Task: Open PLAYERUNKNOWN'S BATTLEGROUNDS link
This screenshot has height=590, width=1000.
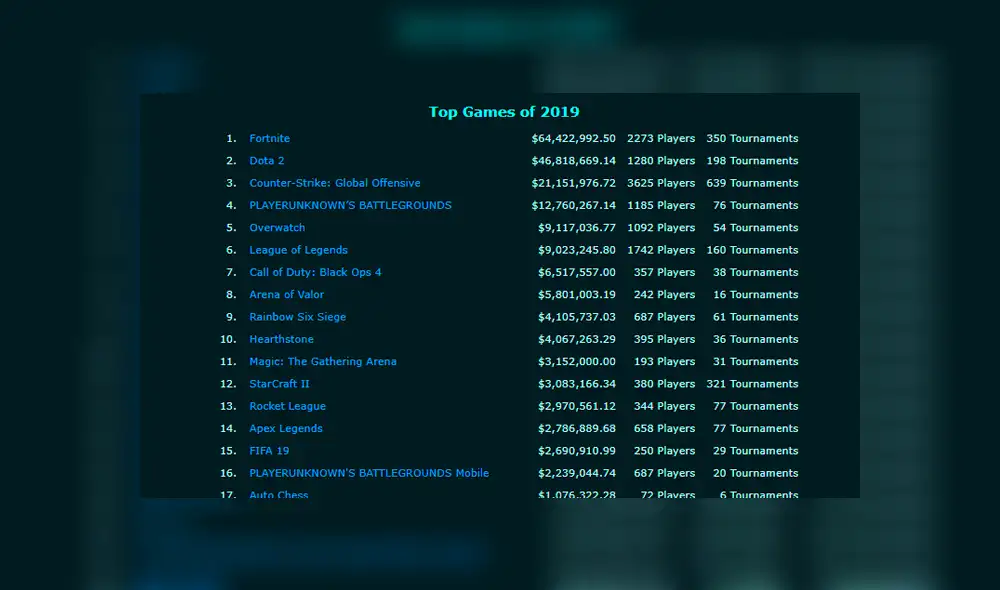Action: point(352,205)
